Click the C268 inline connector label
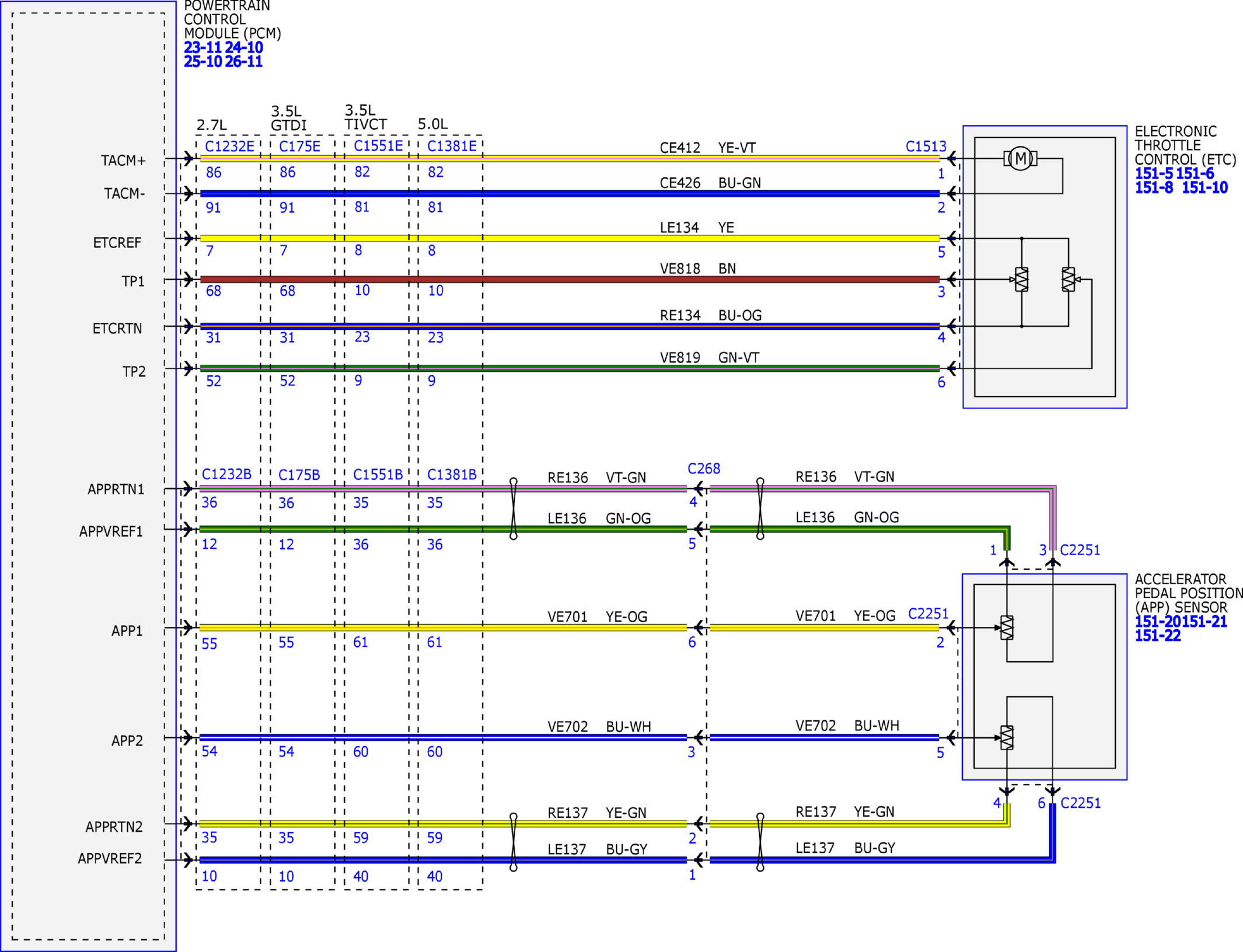Screen dimensions: 1243x952 click(x=703, y=469)
